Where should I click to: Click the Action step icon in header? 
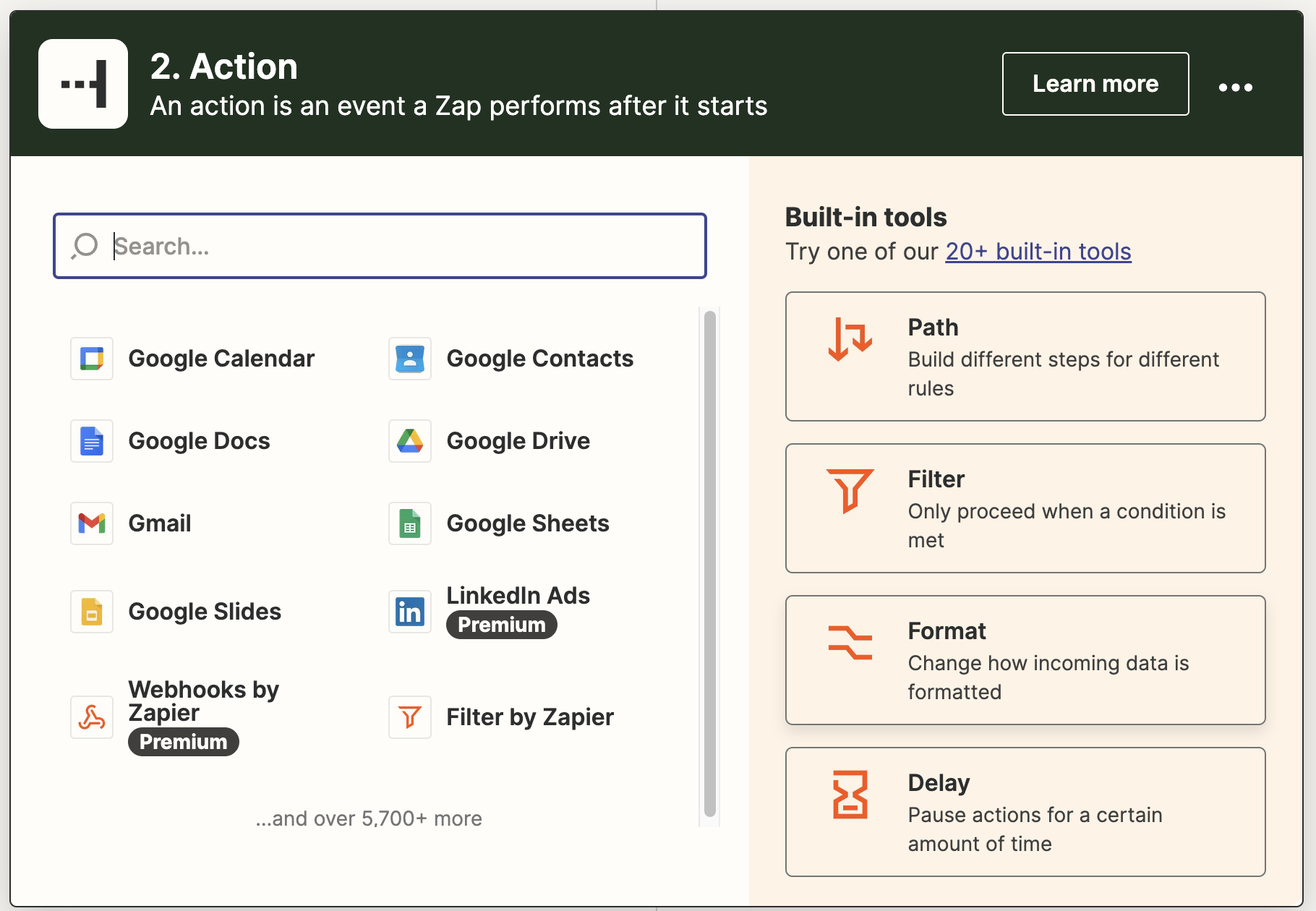83,84
